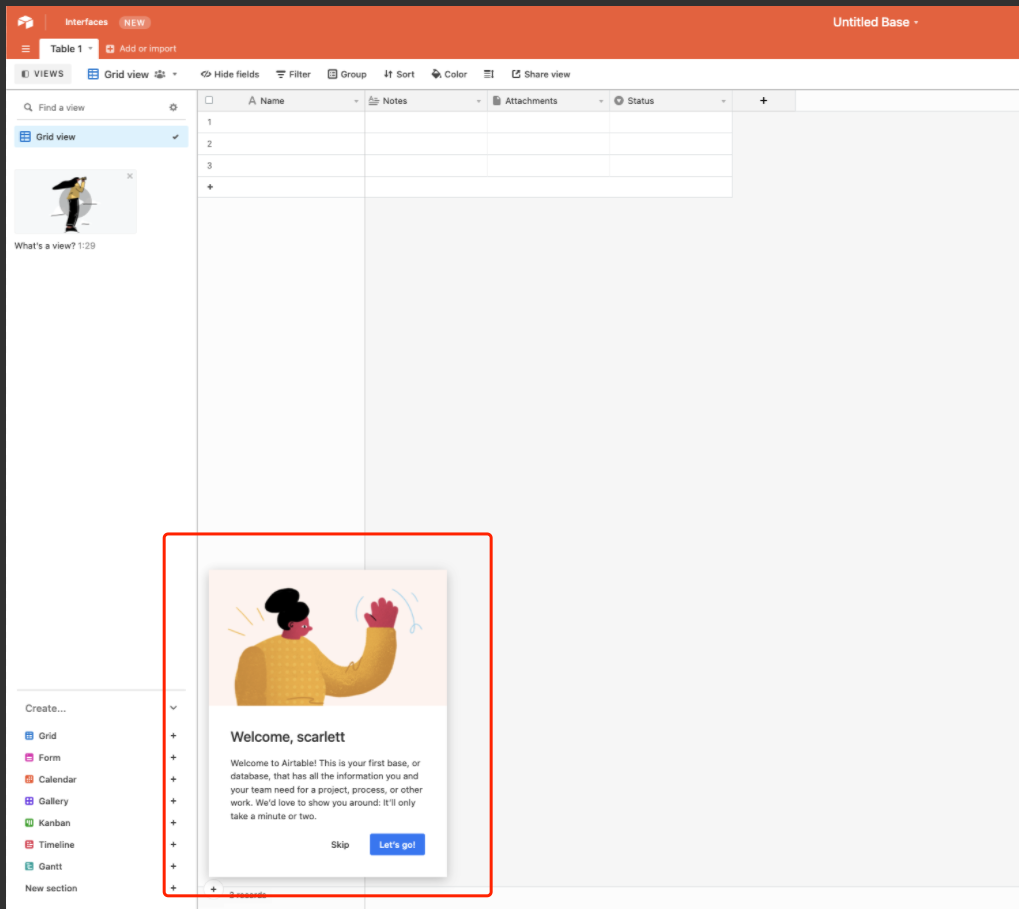This screenshot has height=909, width=1019.
Task: Click the Notes column header
Action: pyautogui.click(x=426, y=101)
